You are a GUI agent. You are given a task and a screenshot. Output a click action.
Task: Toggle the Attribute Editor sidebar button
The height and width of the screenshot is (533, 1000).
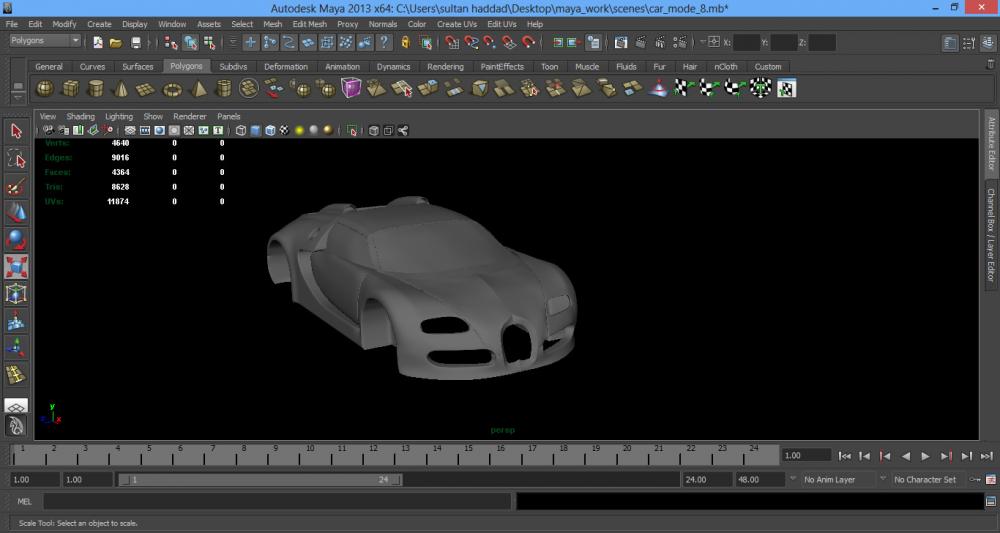point(991,142)
